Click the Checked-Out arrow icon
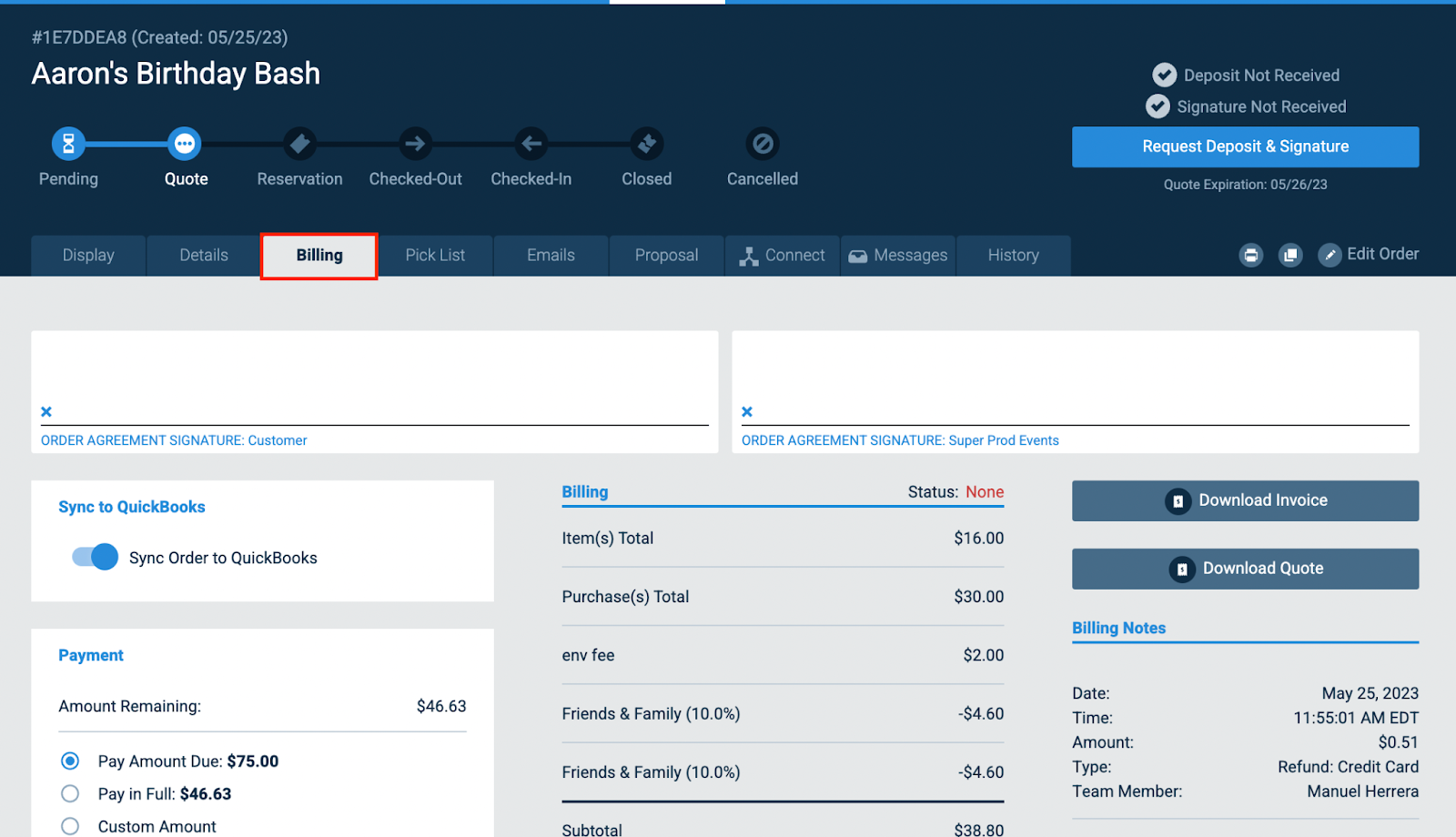 point(415,143)
